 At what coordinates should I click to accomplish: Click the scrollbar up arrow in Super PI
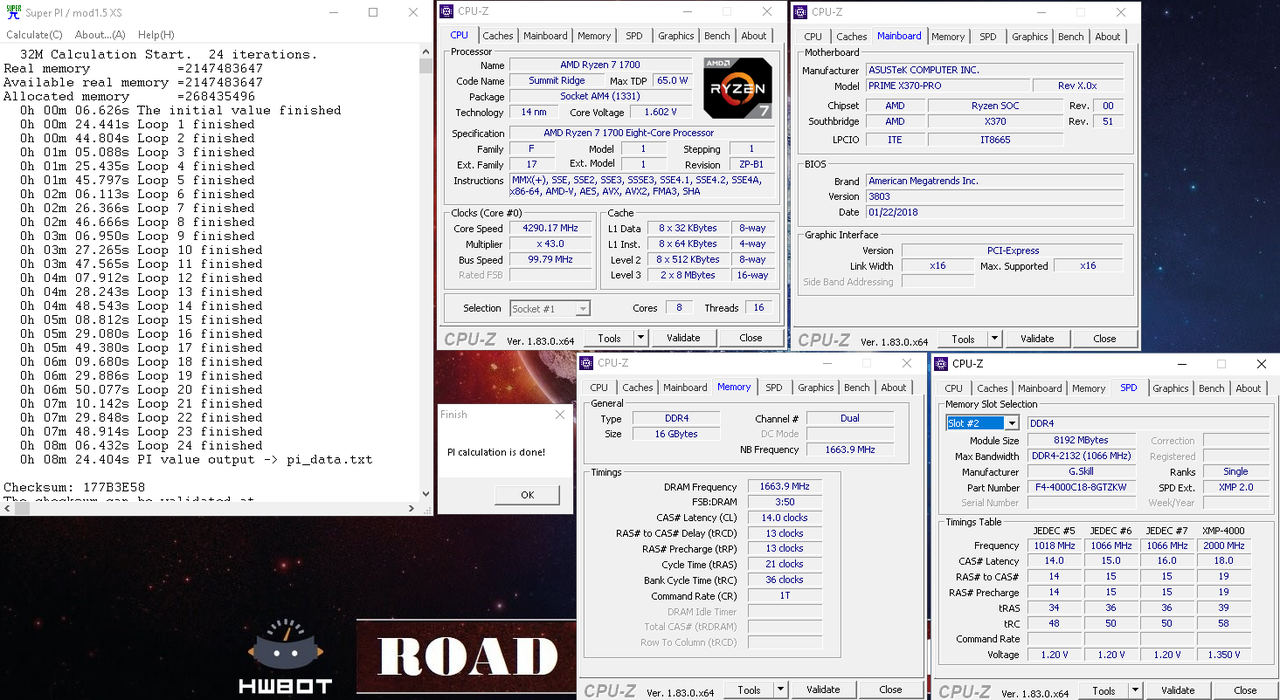tap(425, 52)
